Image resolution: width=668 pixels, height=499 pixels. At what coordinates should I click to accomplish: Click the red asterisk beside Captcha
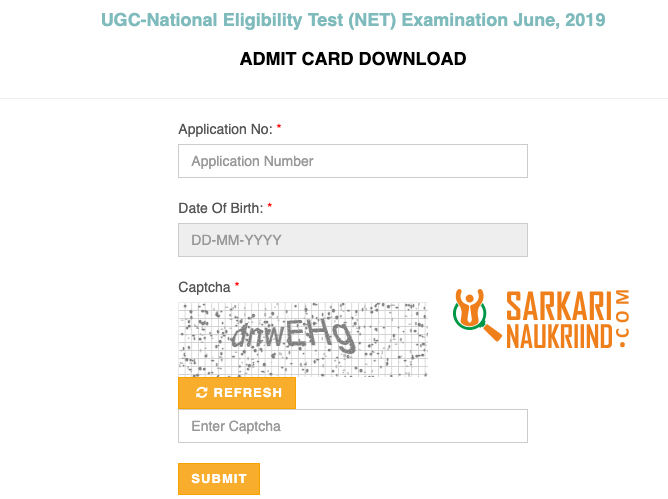237,285
